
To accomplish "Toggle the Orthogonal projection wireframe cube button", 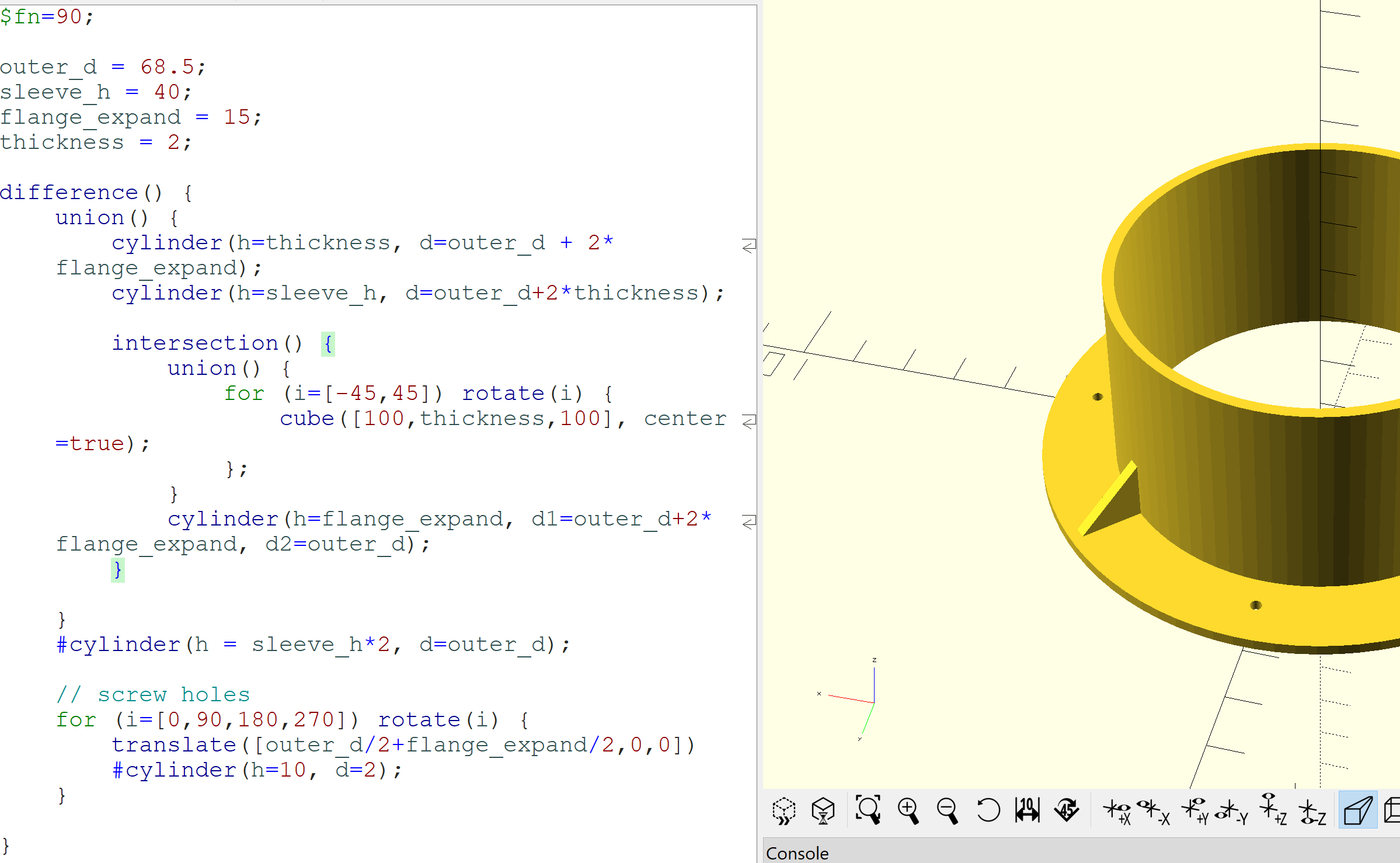I will (1393, 810).
